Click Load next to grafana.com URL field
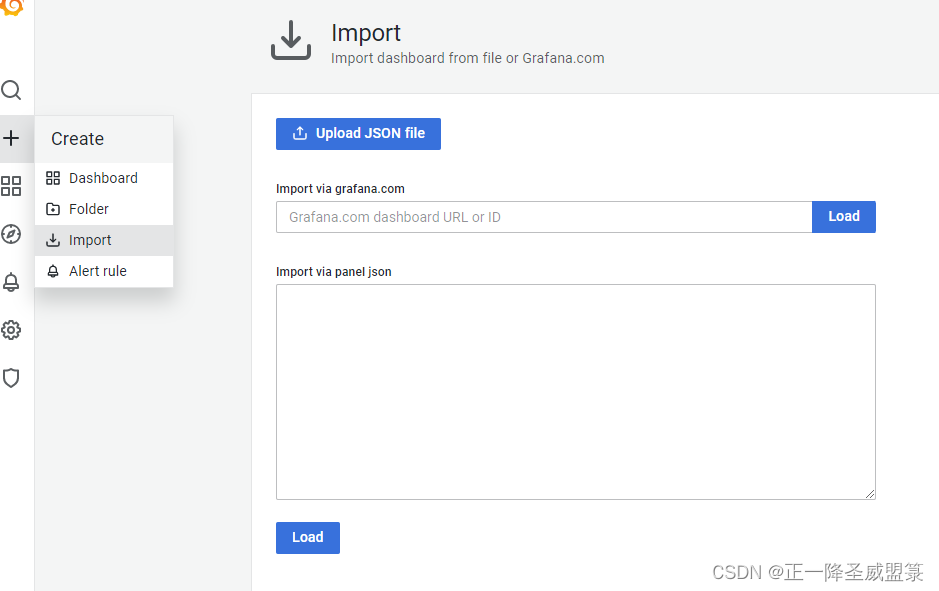 (x=844, y=217)
